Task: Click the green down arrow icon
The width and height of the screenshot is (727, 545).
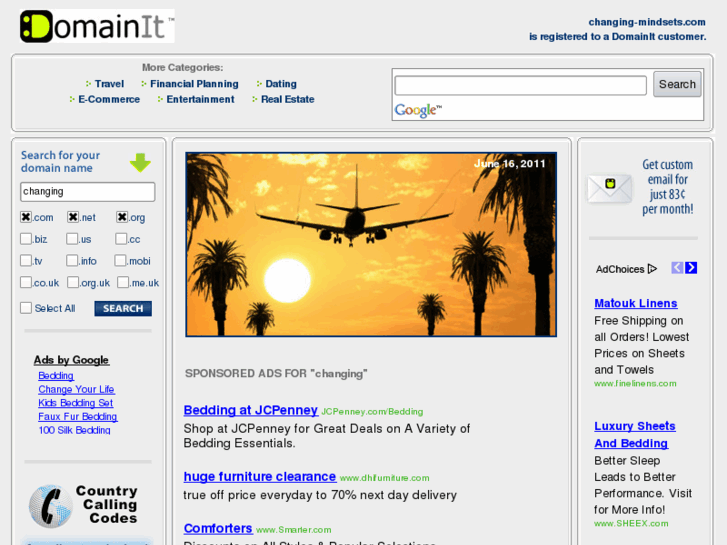Action: click(x=140, y=162)
